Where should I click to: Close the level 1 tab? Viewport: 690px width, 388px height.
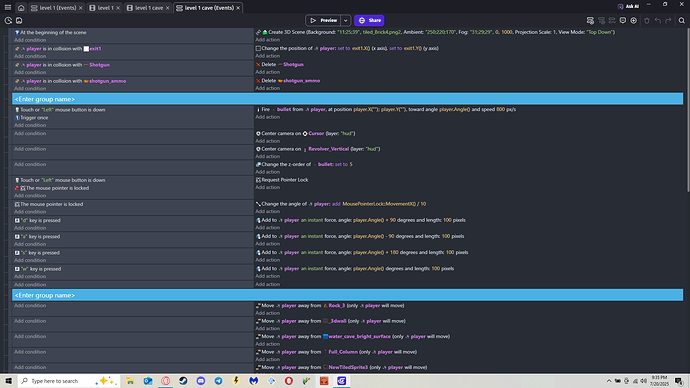coord(118,8)
